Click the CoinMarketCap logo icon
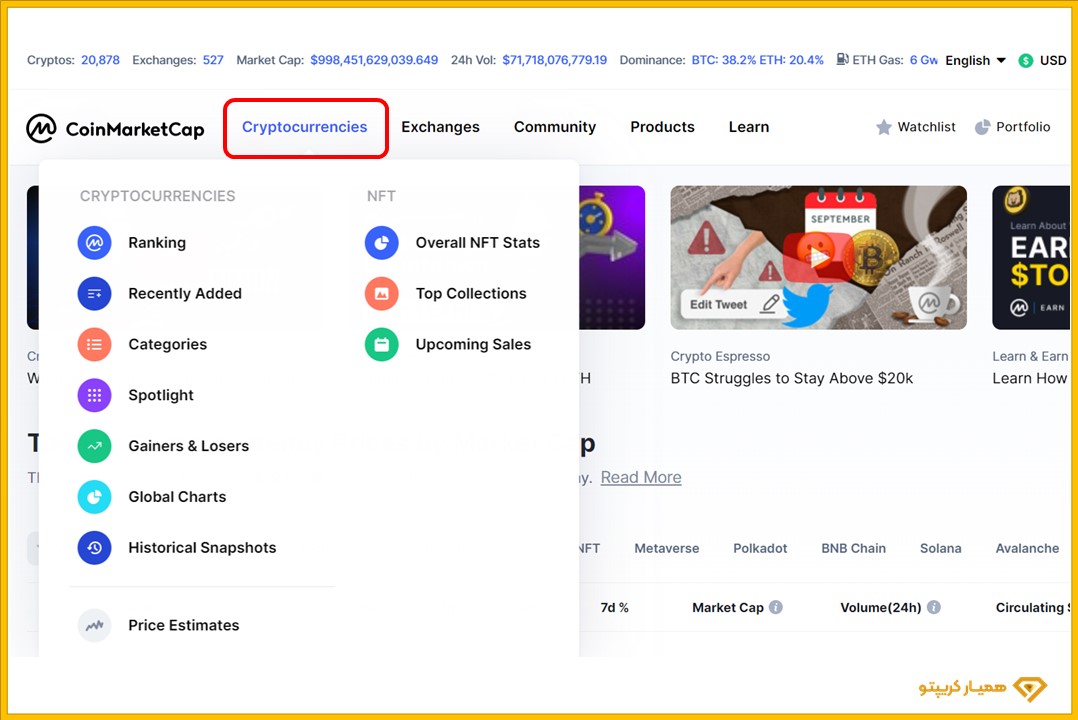Screen dimensions: 1078x720 point(41,128)
